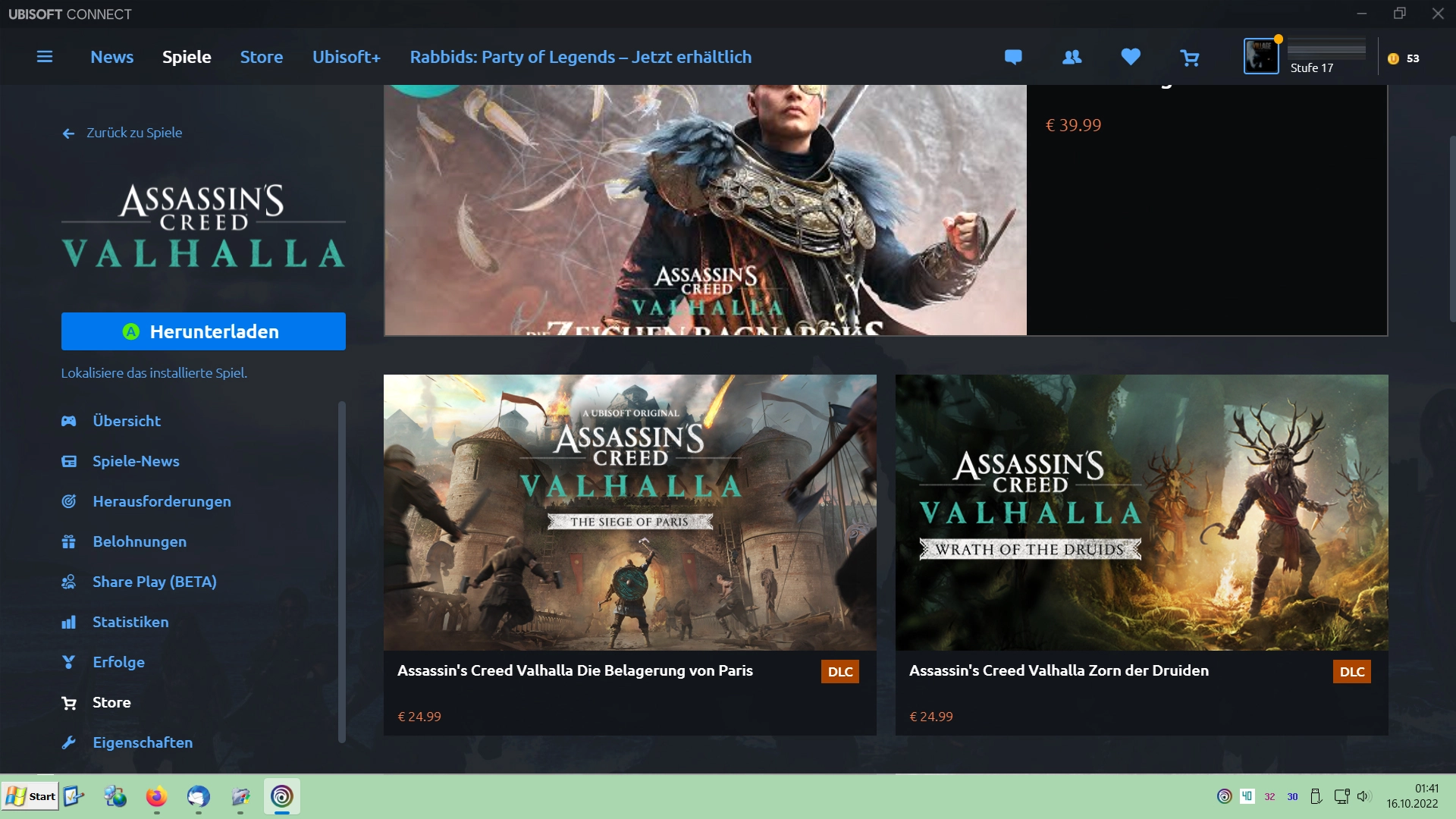Click DLC badge on Zorn der Druiden card
This screenshot has width=1456, height=819.
coord(1352,672)
